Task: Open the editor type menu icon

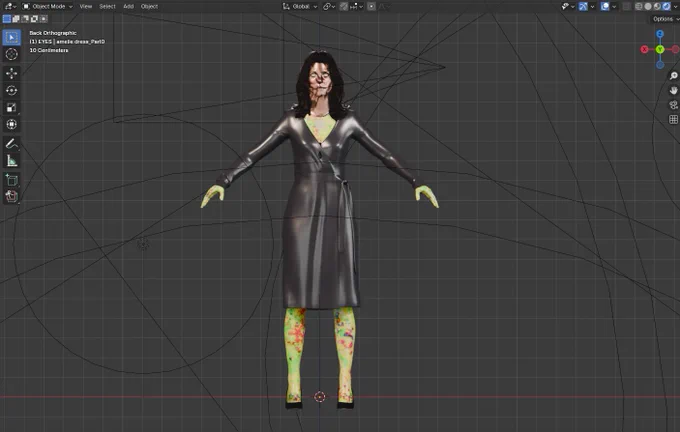Action: click(10, 6)
